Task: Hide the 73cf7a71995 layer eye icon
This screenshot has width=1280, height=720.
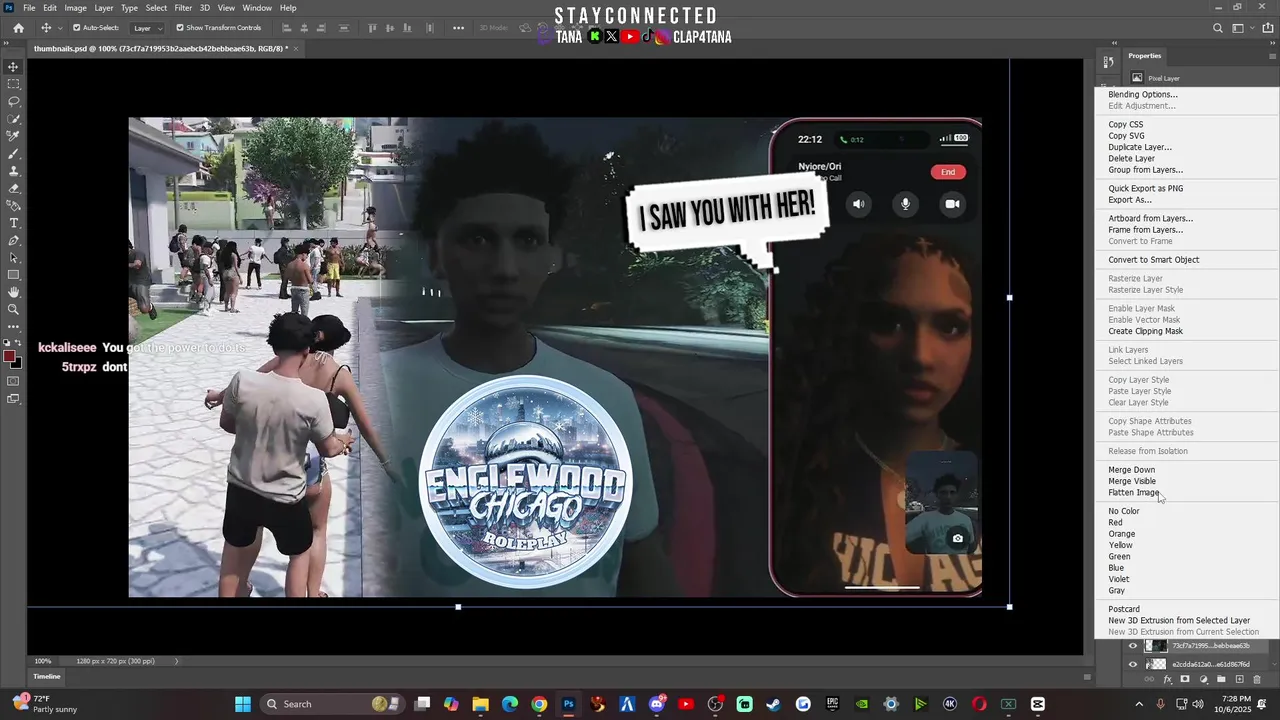Action: pyautogui.click(x=1133, y=646)
